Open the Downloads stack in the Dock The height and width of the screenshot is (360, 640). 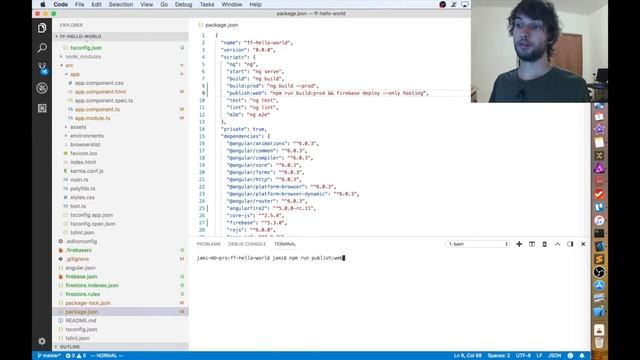point(599,329)
